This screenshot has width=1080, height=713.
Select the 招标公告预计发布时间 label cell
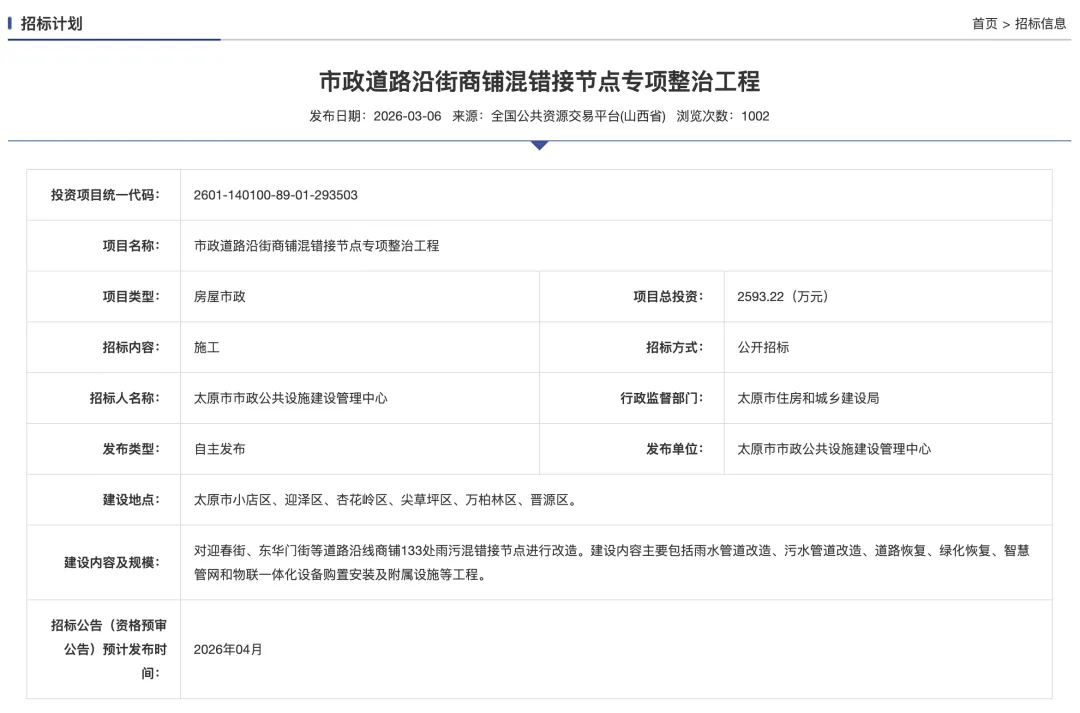tap(104, 650)
